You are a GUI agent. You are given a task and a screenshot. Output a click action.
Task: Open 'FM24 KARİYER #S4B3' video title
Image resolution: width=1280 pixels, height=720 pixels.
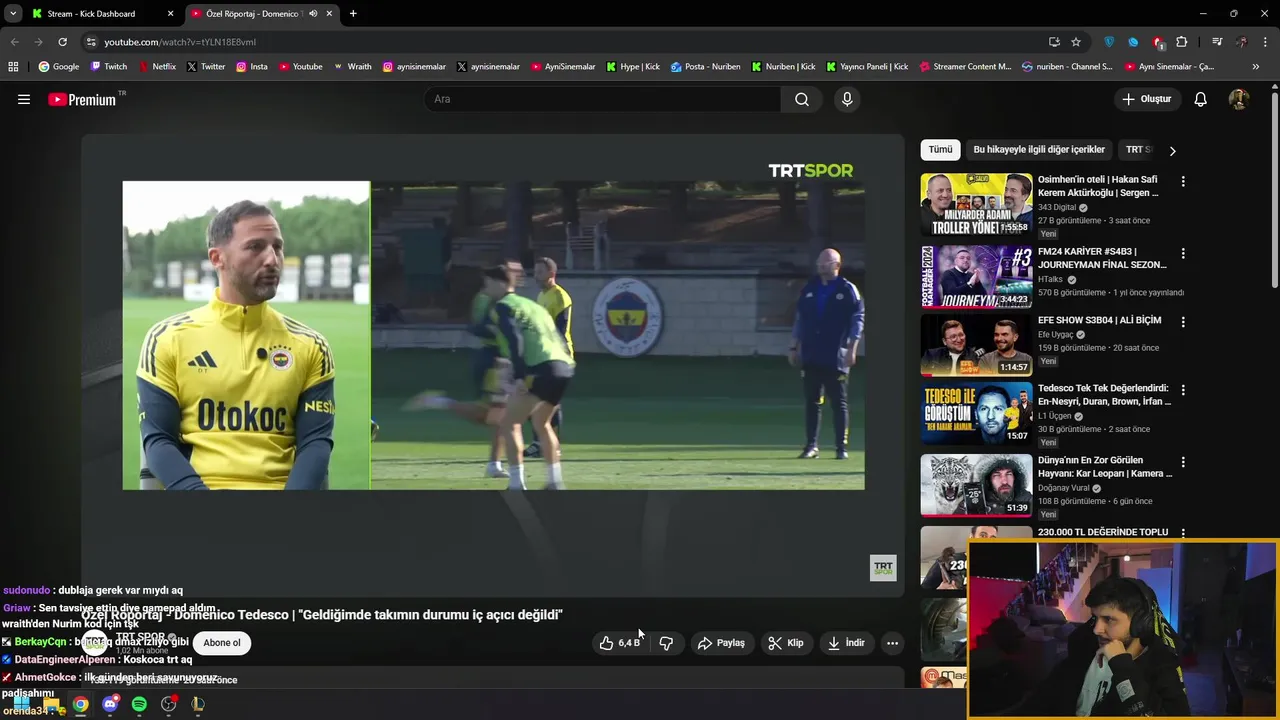[1102, 258]
